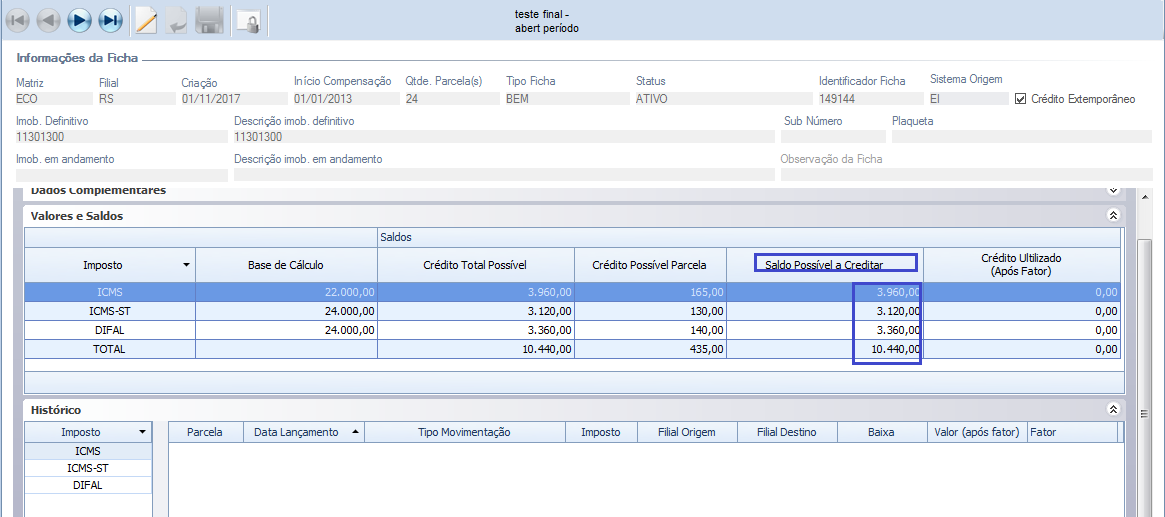The image size is (1165, 517).
Task: Click the edit pencil icon
Action: 146,20
